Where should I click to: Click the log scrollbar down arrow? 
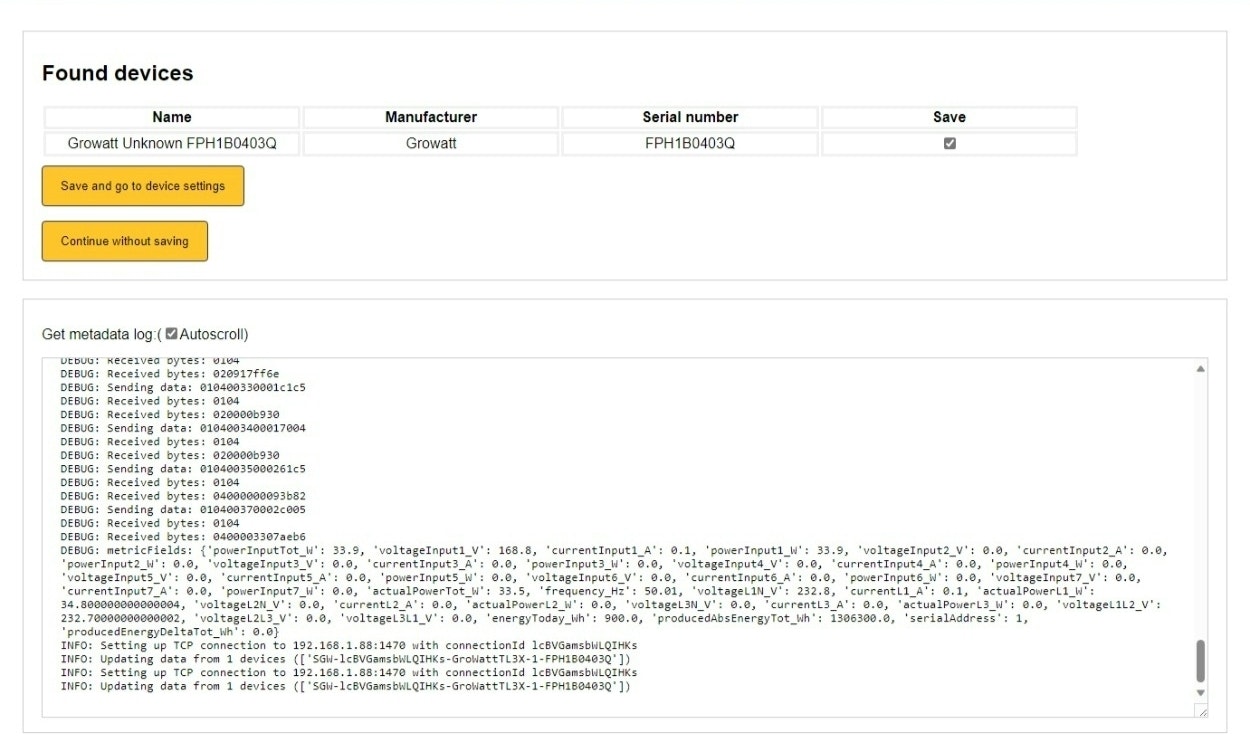tap(1200, 692)
